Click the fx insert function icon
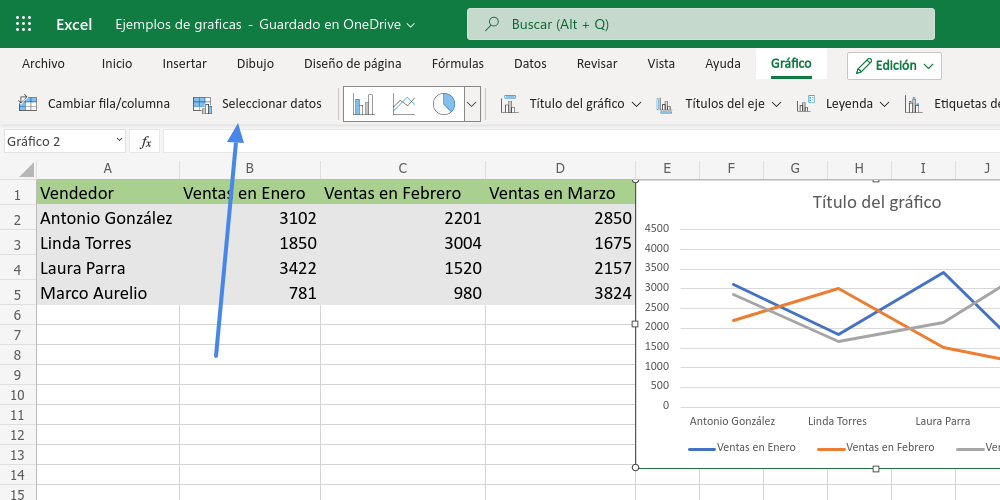The height and width of the screenshot is (500, 1000). click(146, 142)
